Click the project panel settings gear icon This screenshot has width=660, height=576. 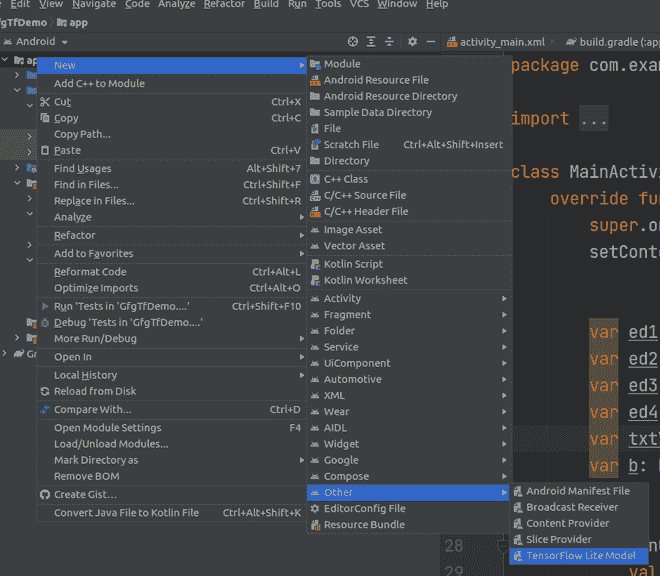tap(412, 42)
